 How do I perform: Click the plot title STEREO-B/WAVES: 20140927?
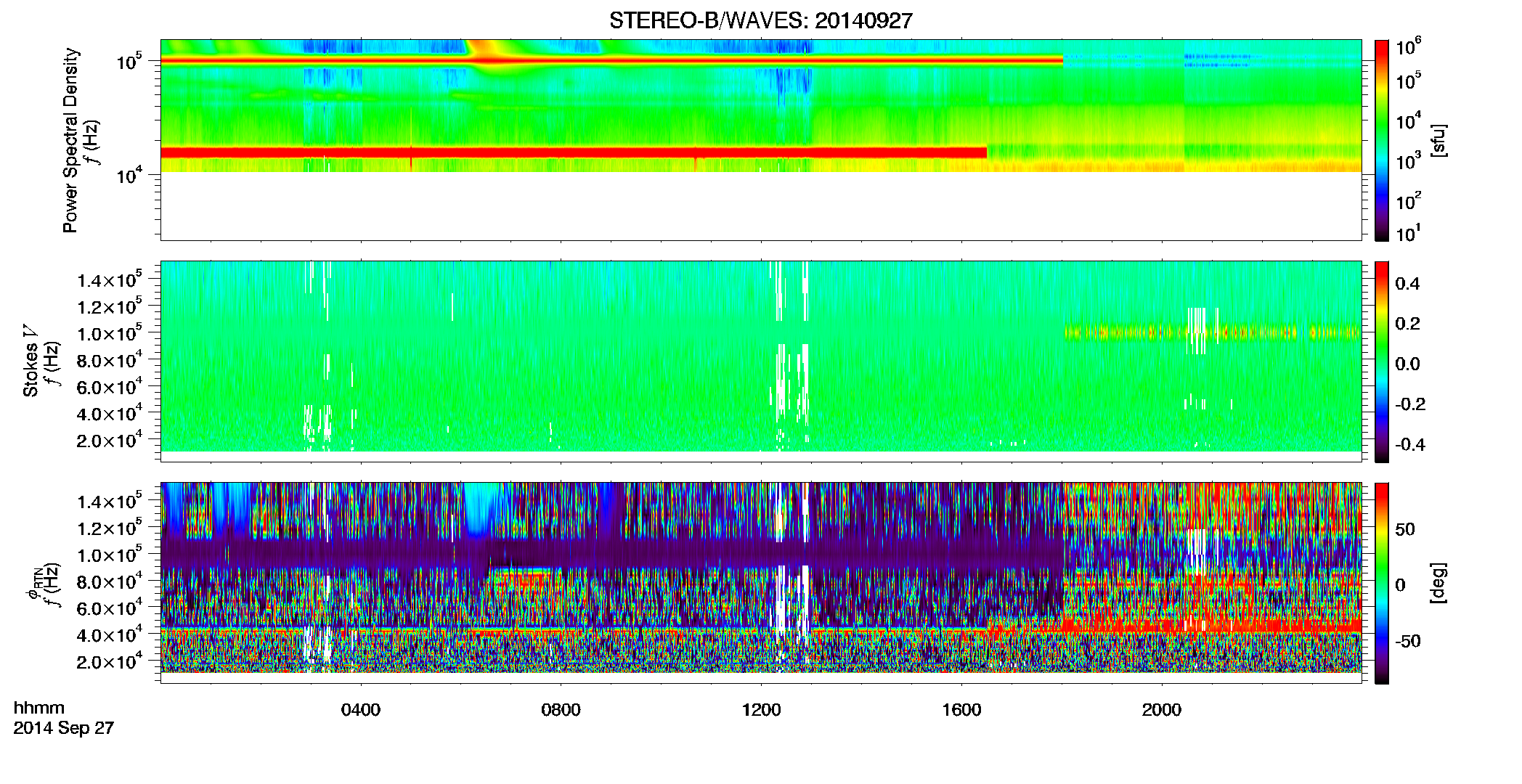(x=760, y=20)
